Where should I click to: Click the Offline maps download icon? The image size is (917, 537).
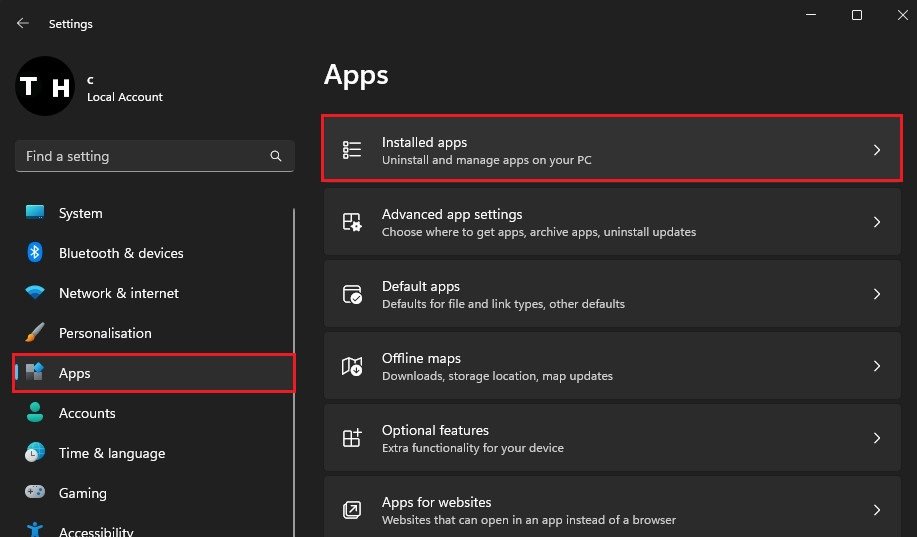[x=351, y=366]
